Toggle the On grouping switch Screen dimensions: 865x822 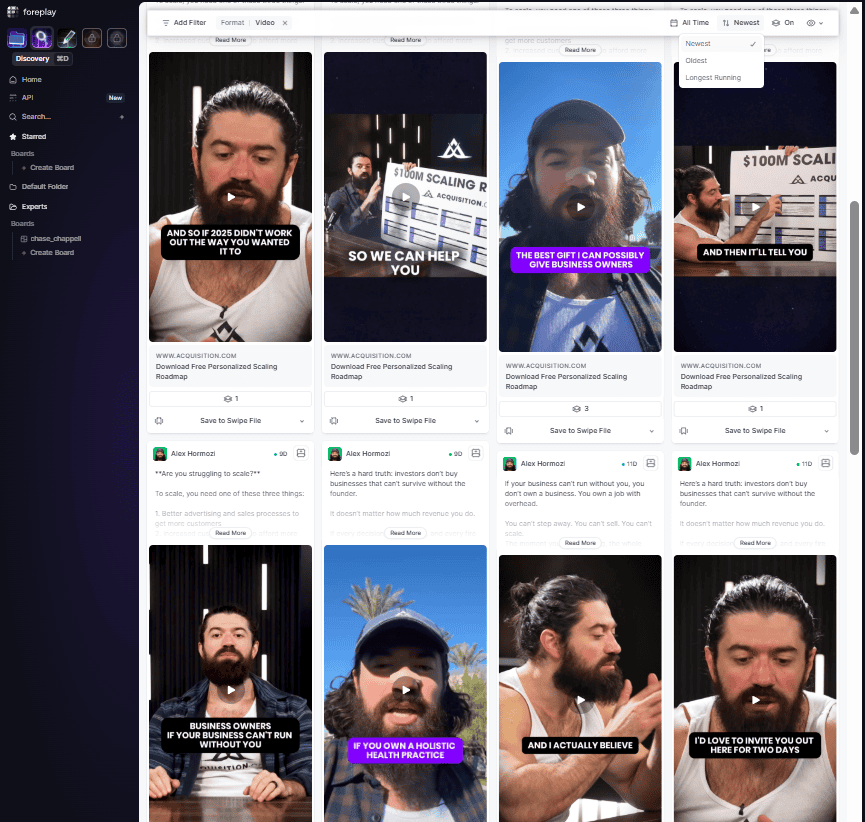(782, 22)
